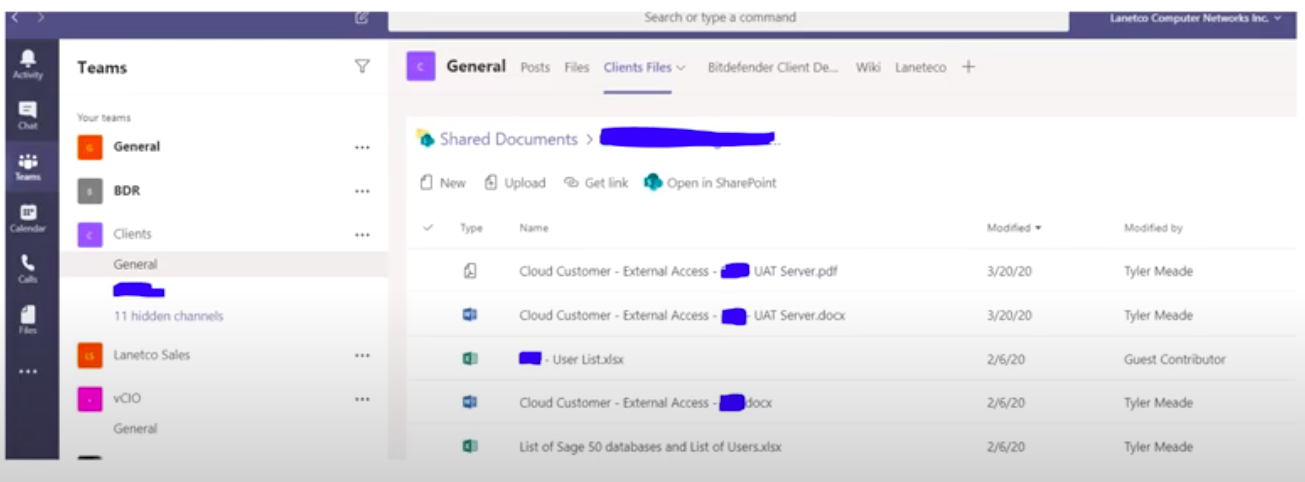Open the Chat section
The image size is (1305, 482).
(28, 115)
